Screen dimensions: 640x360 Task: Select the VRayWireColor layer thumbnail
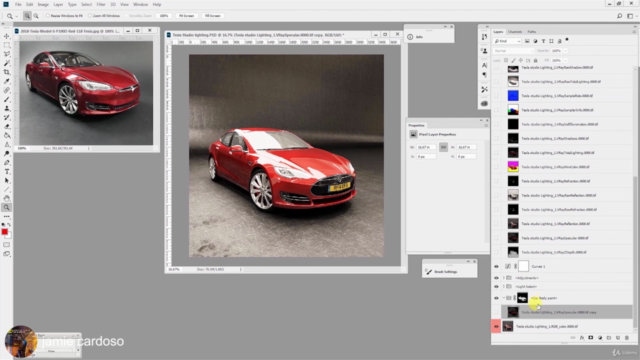[x=513, y=167]
